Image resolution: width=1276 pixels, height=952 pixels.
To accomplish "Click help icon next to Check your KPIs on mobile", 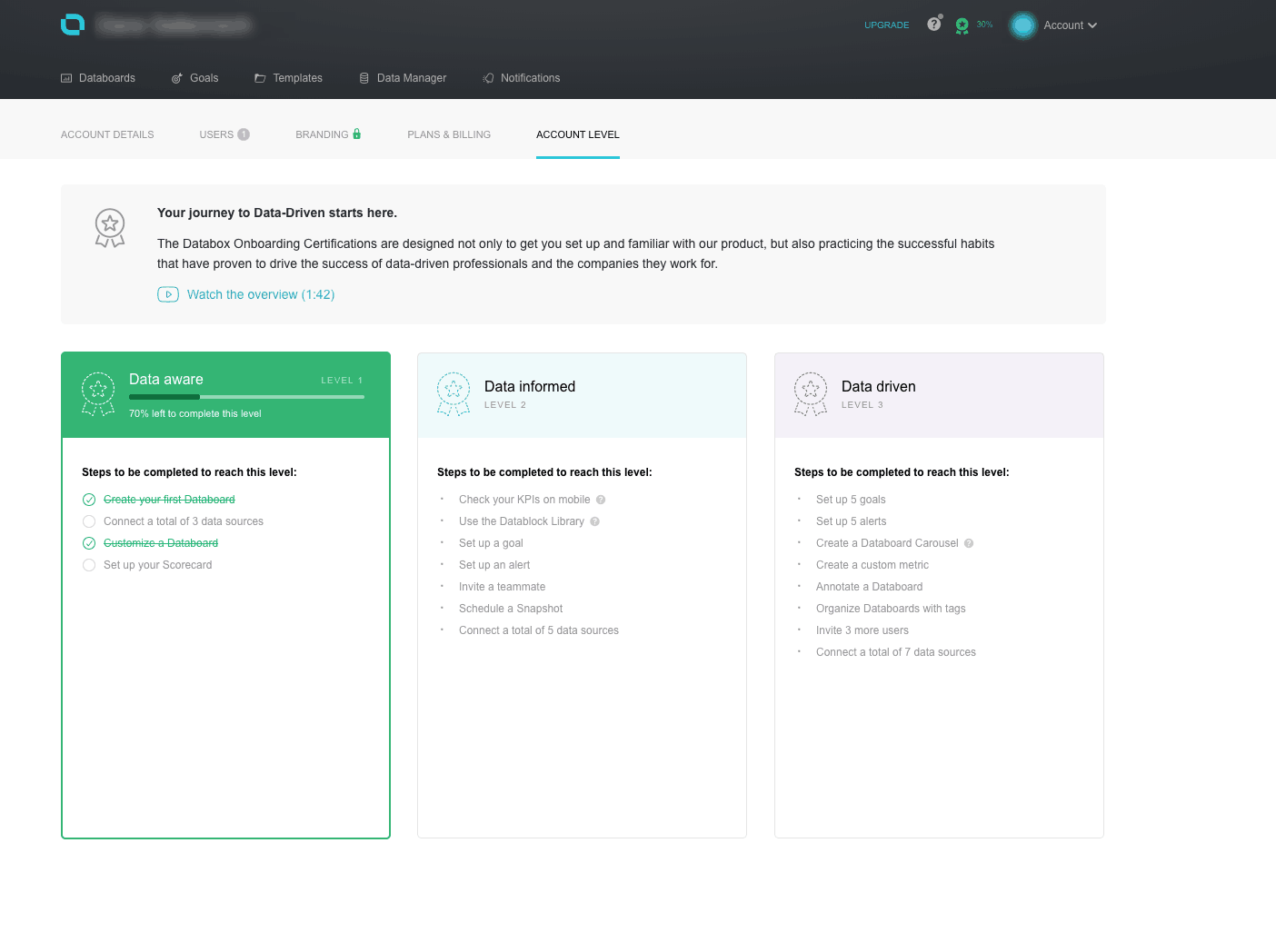I will [601, 500].
